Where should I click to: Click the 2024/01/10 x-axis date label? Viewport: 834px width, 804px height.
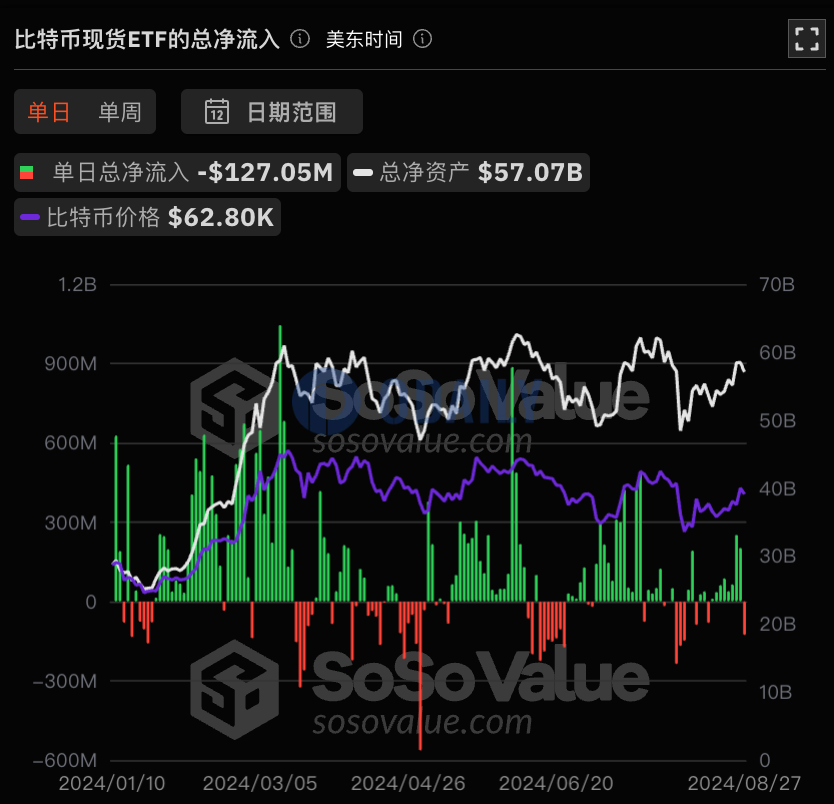(x=112, y=783)
